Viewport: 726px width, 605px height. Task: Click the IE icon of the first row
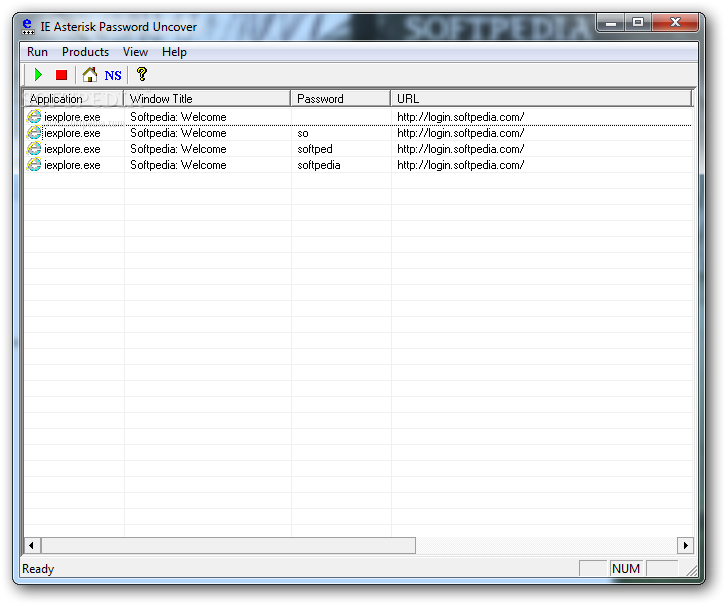(34, 117)
